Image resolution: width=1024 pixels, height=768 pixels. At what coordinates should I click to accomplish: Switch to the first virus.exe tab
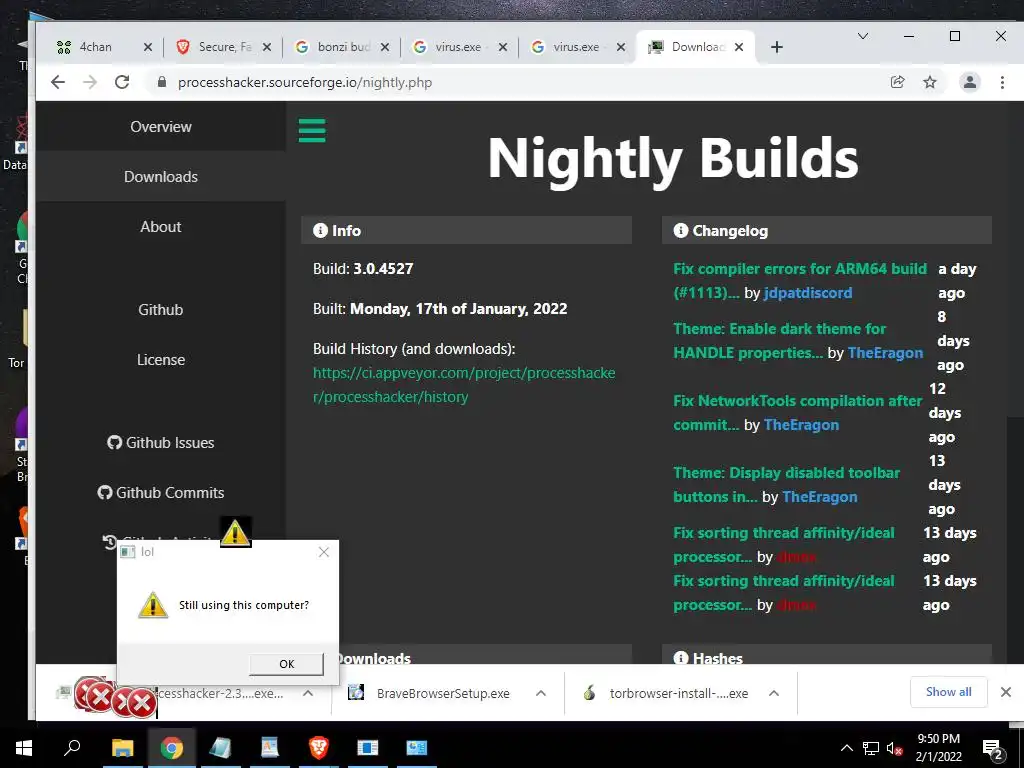click(x=458, y=47)
